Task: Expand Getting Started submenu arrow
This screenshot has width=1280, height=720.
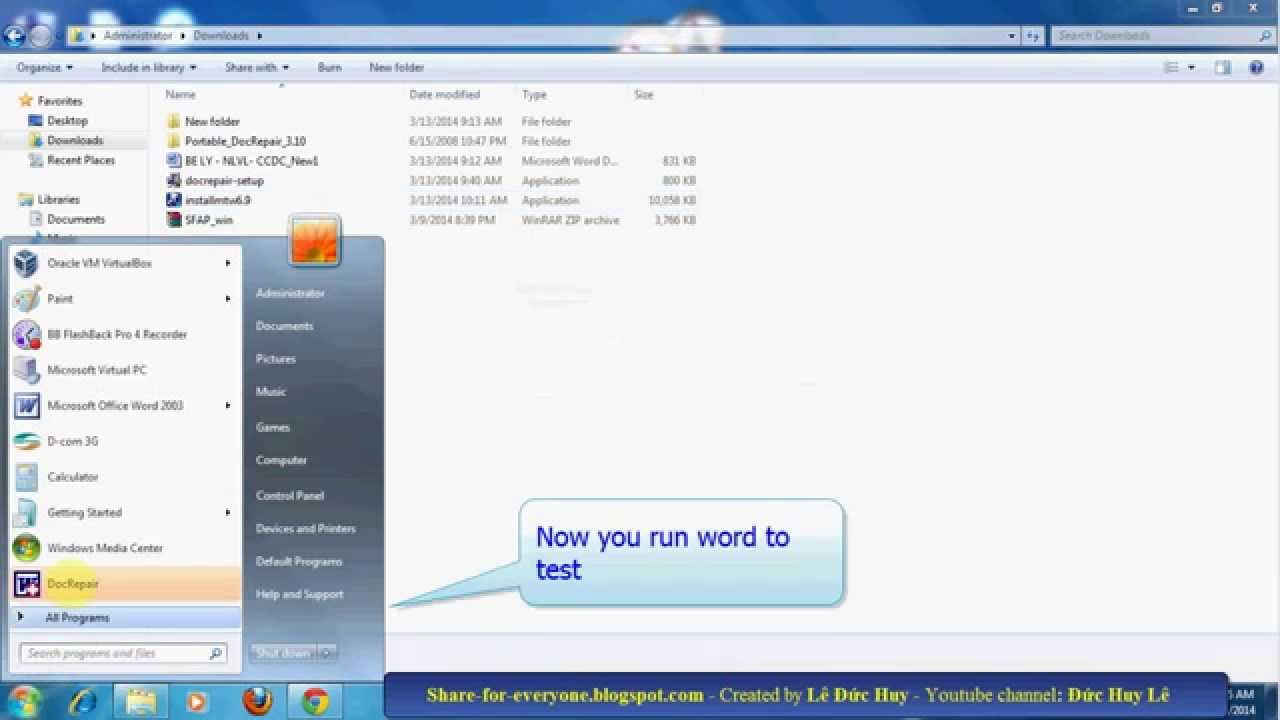Action: (228, 513)
